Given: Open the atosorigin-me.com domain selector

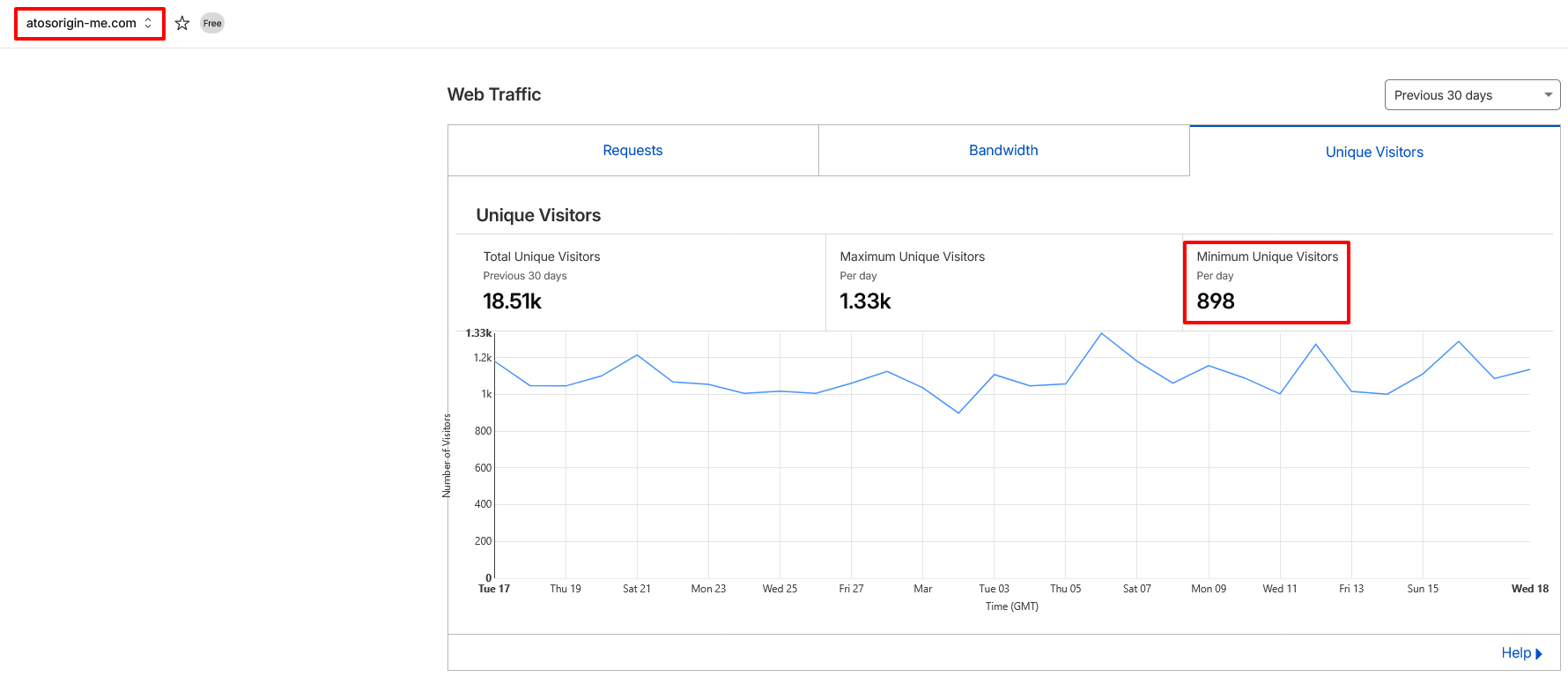Looking at the screenshot, I should tap(89, 23).
